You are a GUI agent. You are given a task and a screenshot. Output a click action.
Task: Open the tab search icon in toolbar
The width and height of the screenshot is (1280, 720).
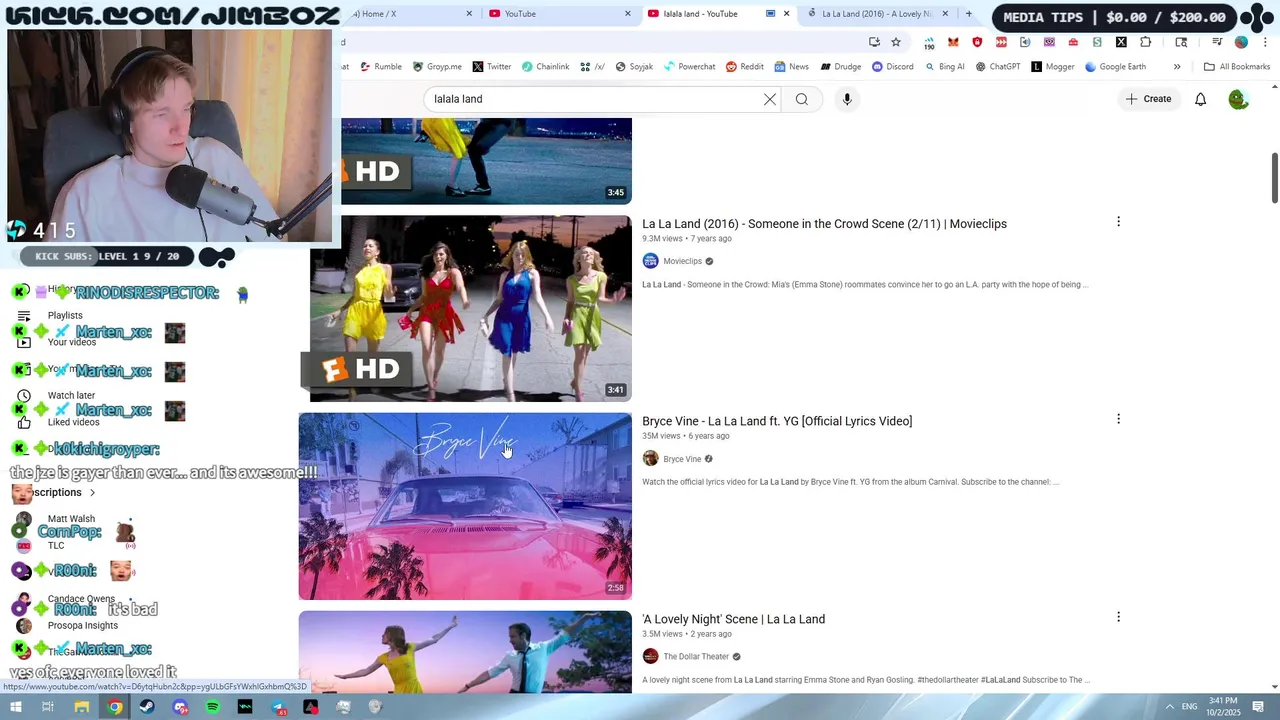click(1181, 42)
